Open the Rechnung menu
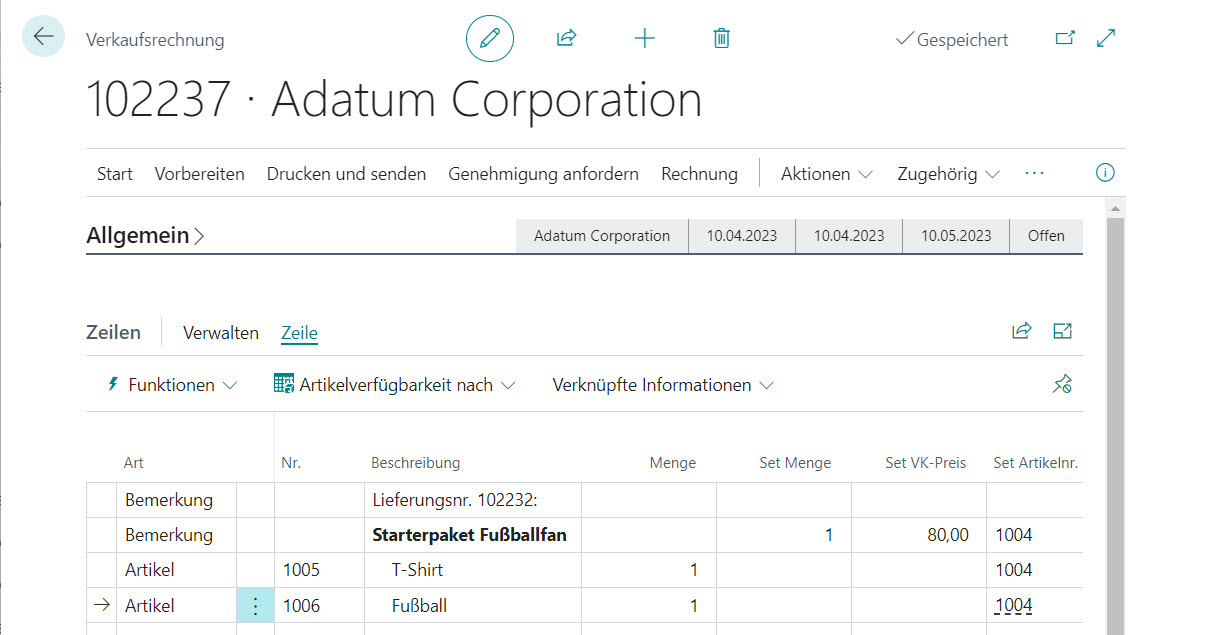This screenshot has width=1210, height=635. [x=699, y=174]
